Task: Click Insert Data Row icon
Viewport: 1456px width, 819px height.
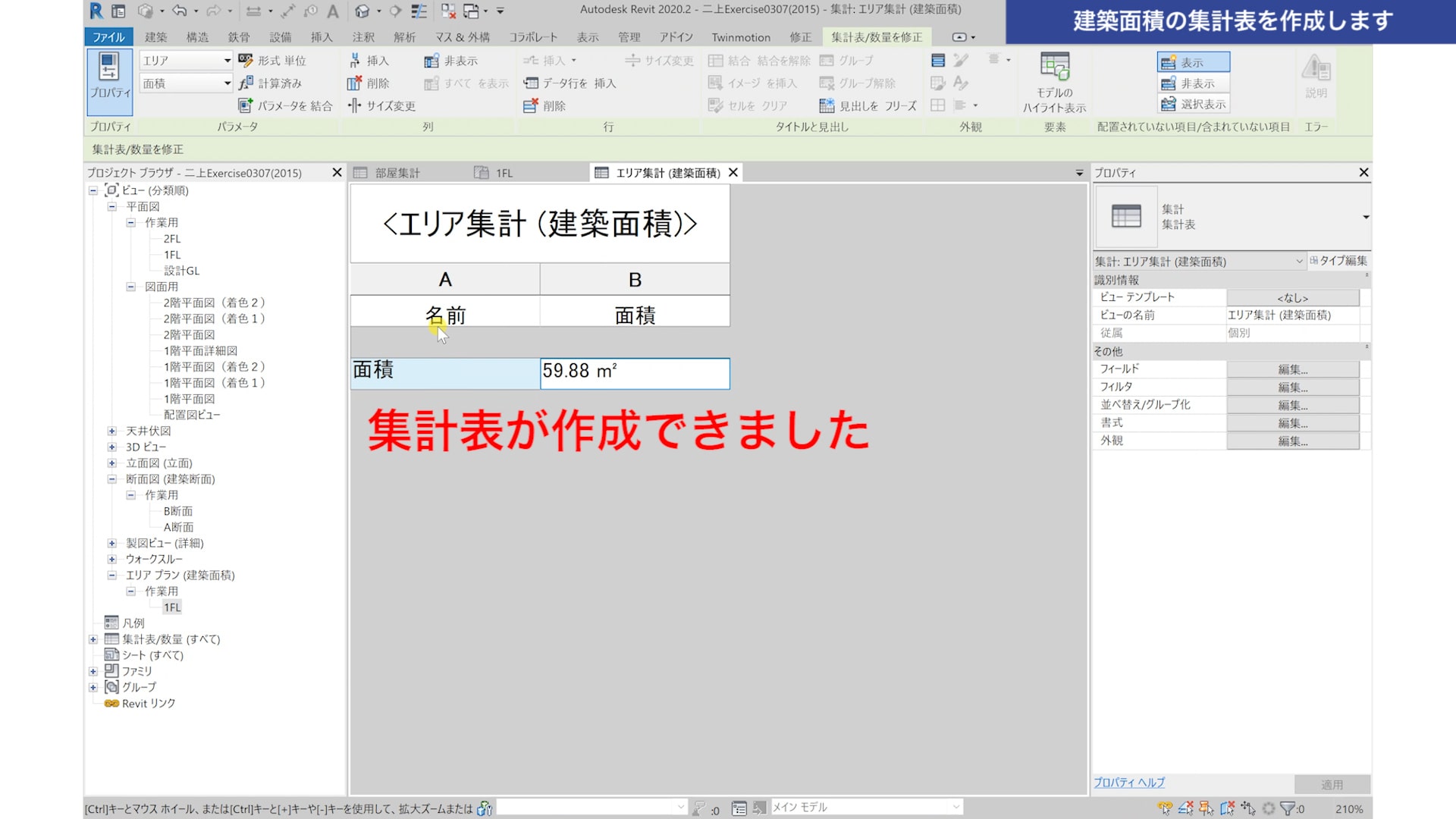Action: pyautogui.click(x=531, y=83)
